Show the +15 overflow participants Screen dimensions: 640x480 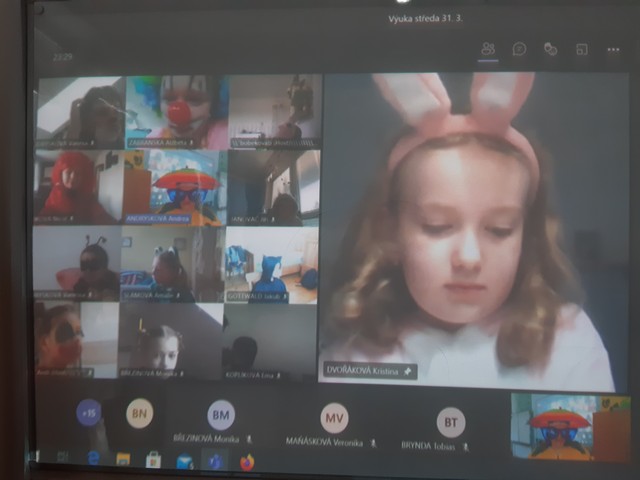point(89,413)
